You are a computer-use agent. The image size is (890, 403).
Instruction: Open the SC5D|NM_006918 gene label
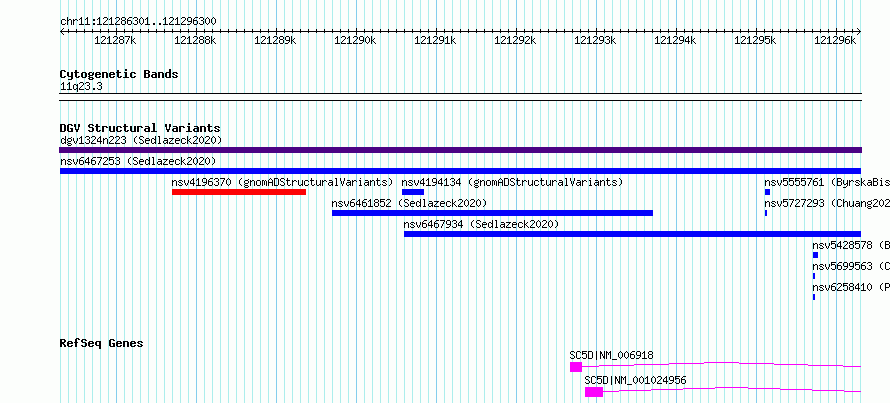(x=611, y=355)
